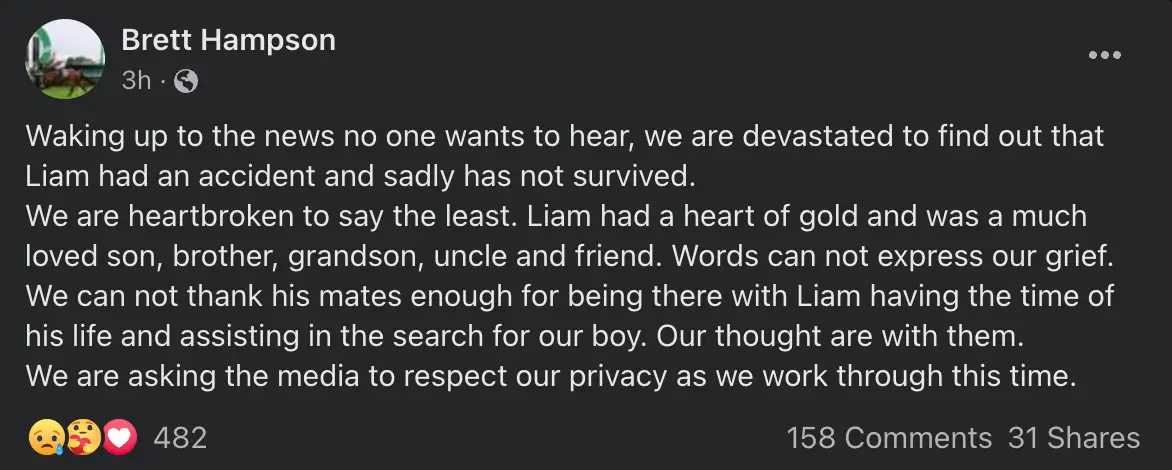Image resolution: width=1172 pixels, height=470 pixels.
Task: Click the red heart love reaction
Action: click(119, 438)
